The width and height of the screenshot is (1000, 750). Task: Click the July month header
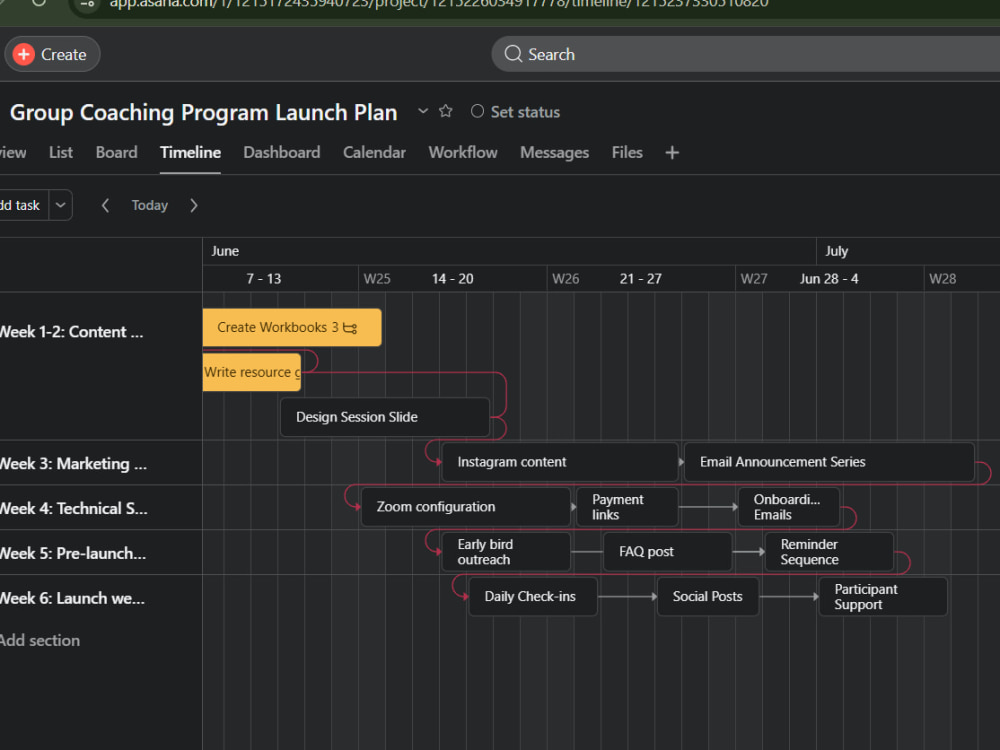point(837,251)
